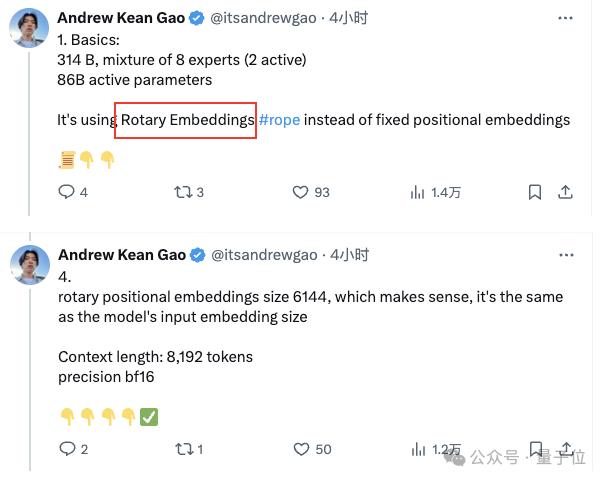Open the #rope hashtag link

point(279,120)
